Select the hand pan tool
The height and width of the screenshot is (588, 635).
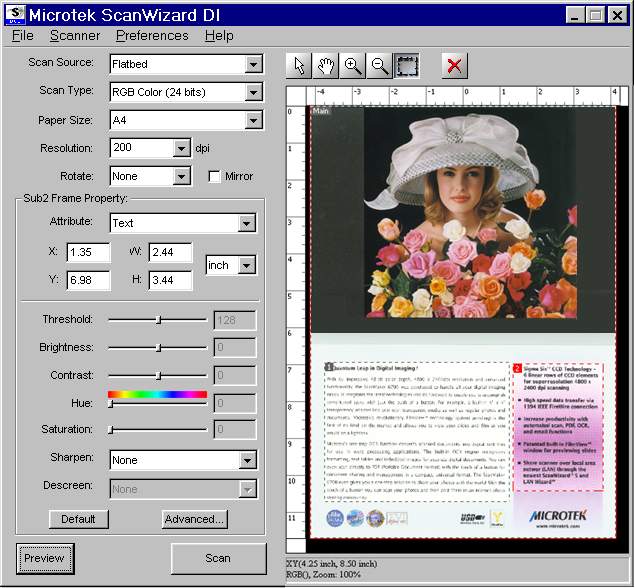(326, 66)
